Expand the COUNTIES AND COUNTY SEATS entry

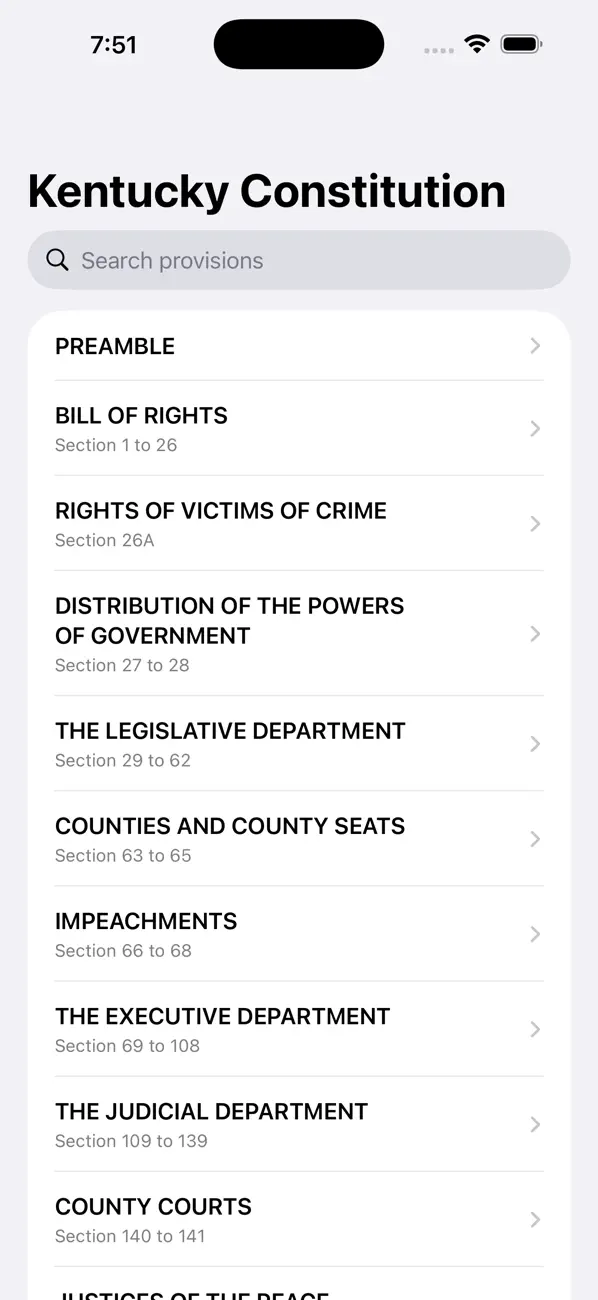point(300,839)
